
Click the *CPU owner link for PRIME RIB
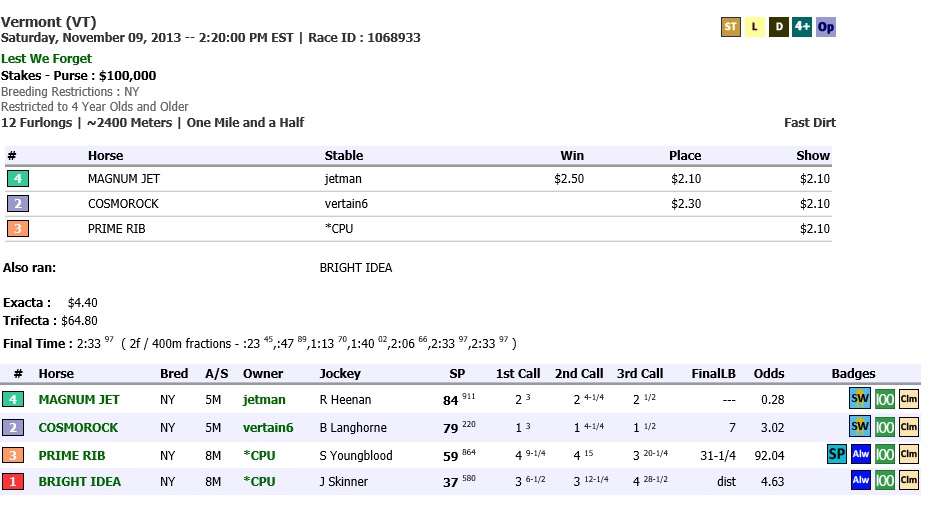pyautogui.click(x=259, y=455)
